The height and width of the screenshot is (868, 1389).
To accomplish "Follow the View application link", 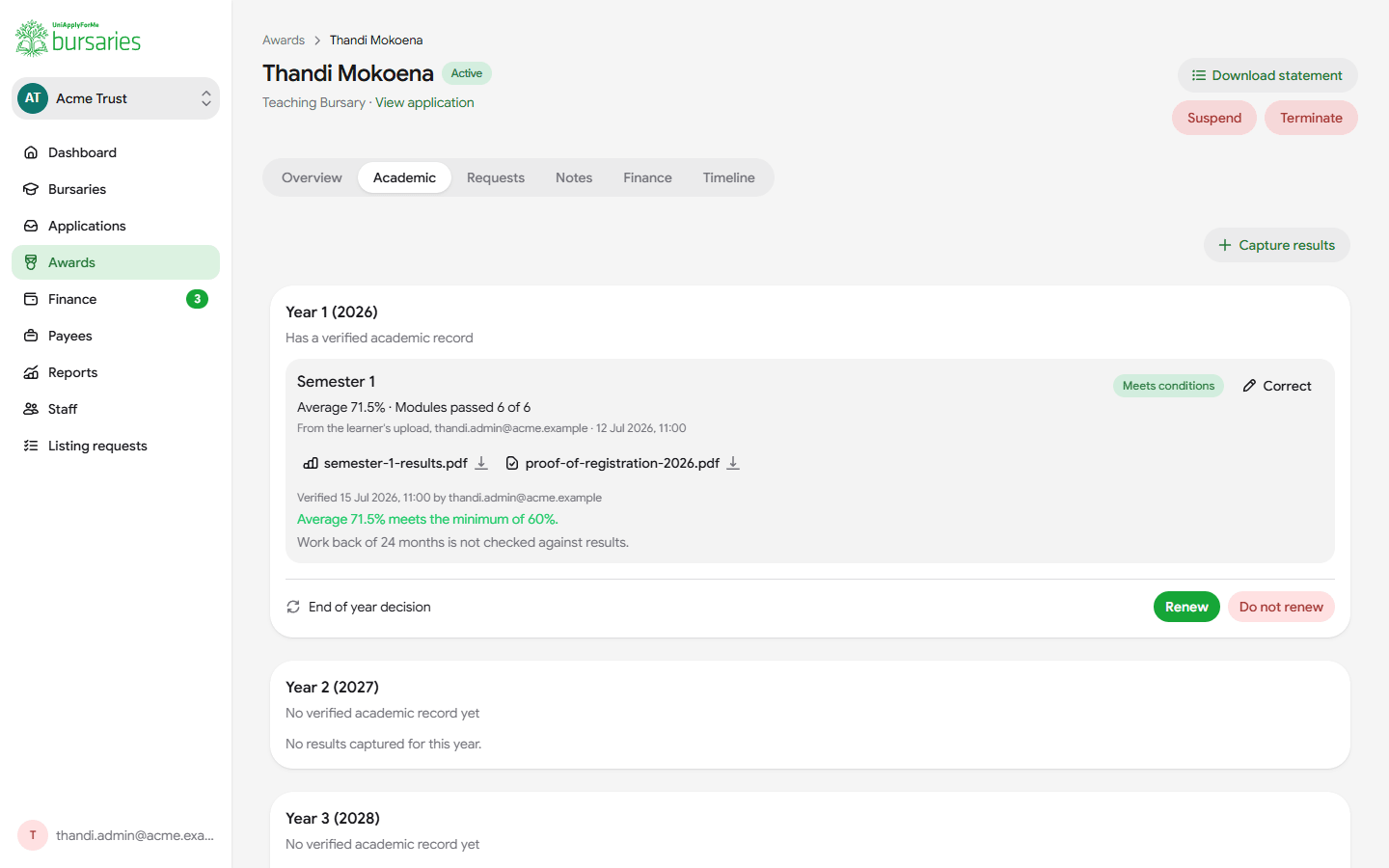I will pyautogui.click(x=424, y=102).
